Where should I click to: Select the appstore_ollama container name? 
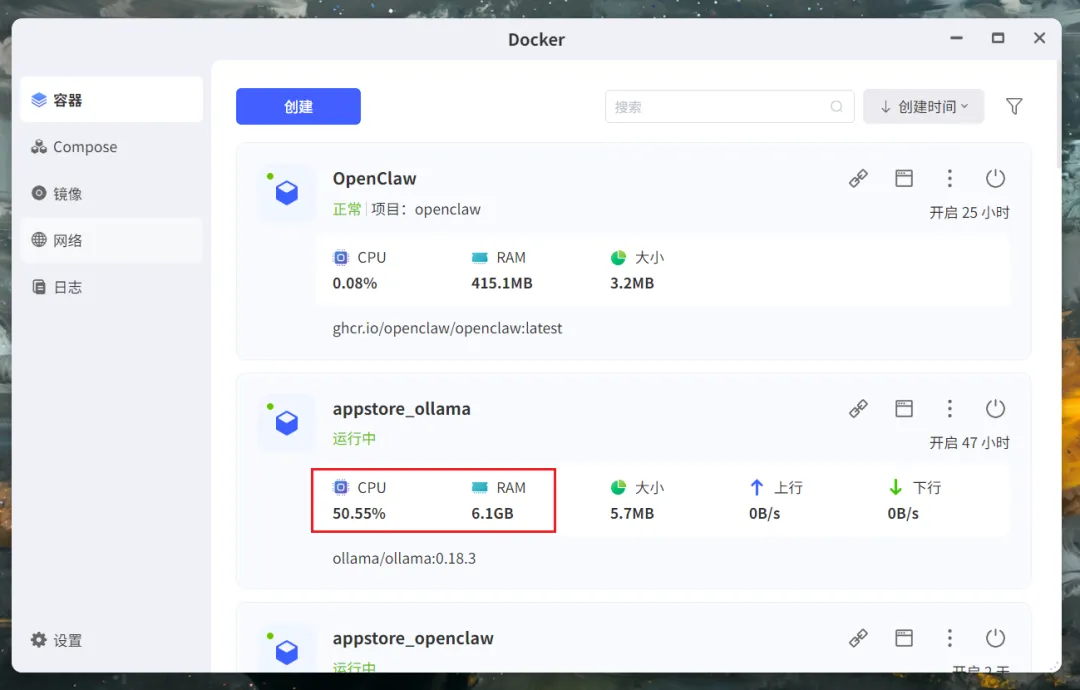tap(402, 408)
